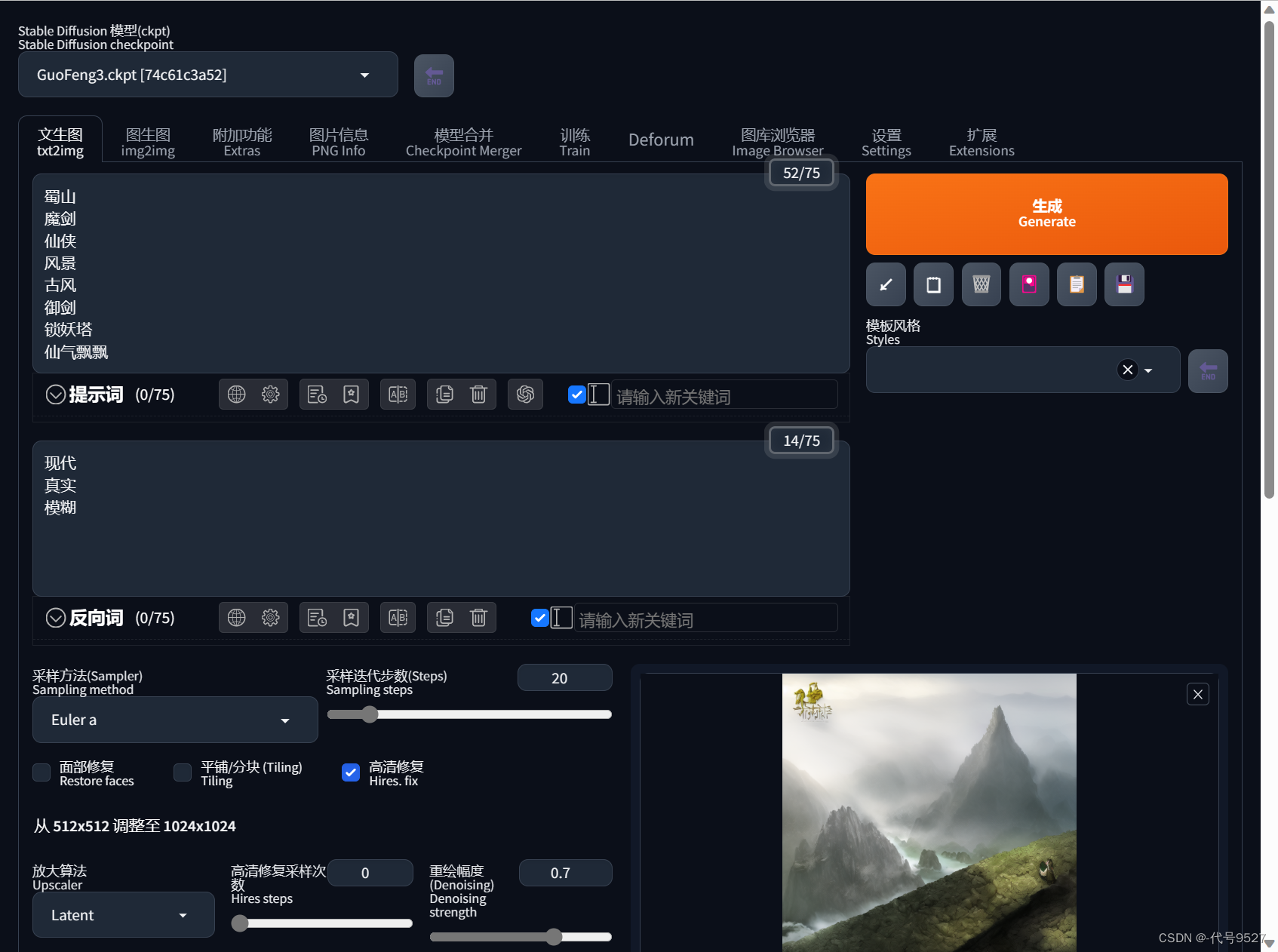This screenshot has width=1278, height=952.
Task: Open the PNG Info tab
Action: [339, 142]
